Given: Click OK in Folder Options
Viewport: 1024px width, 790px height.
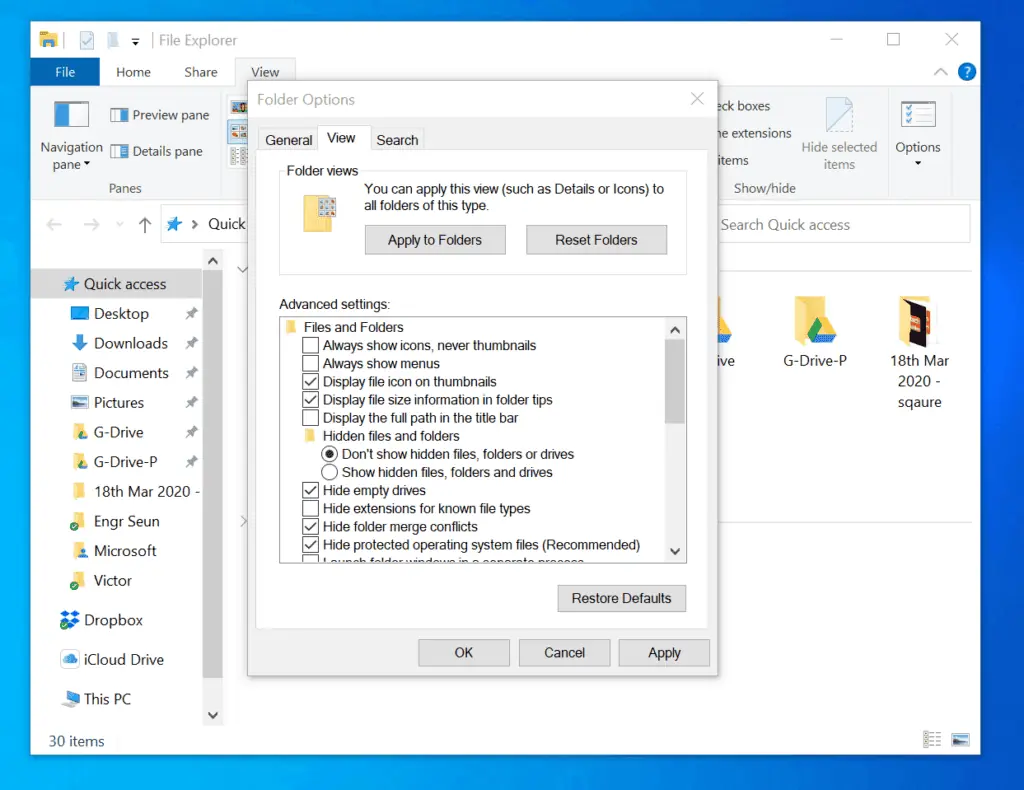Looking at the screenshot, I should click(464, 653).
